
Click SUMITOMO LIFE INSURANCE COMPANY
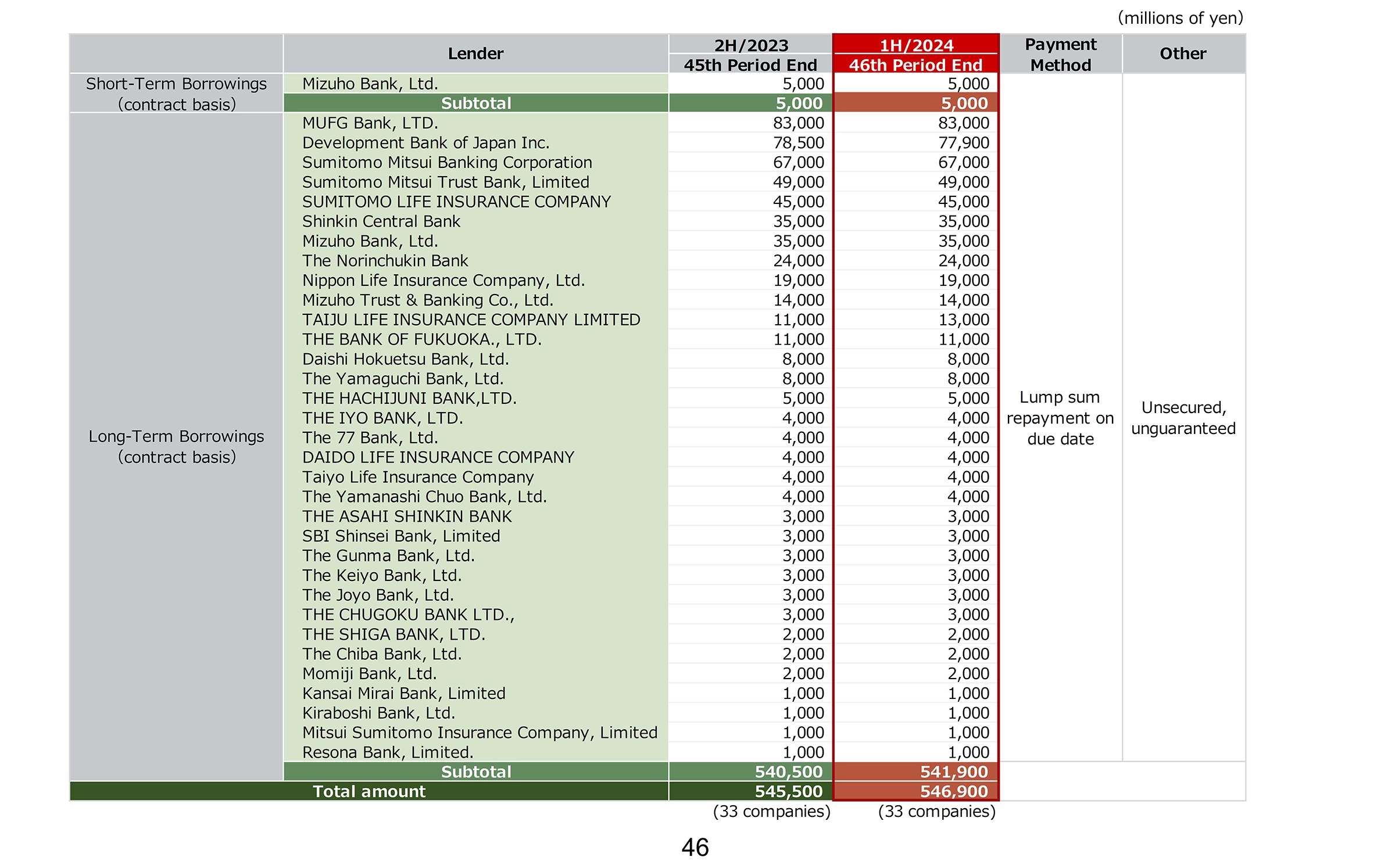456,202
